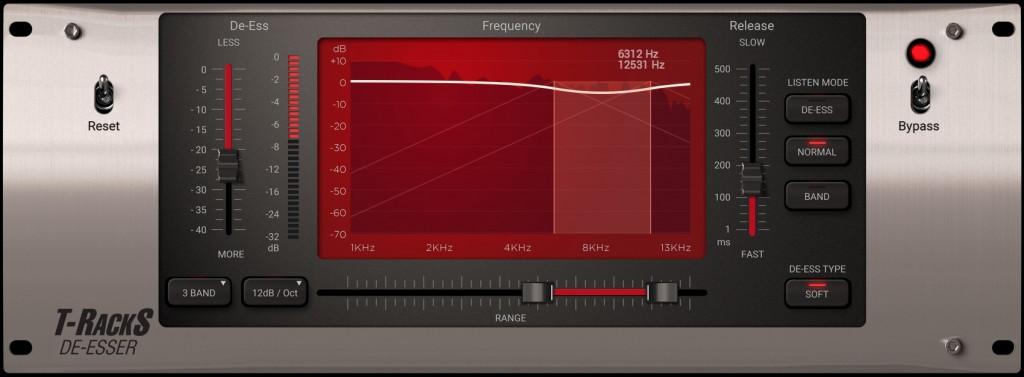
Task: Click the 1KHz axis label
Action: point(362,248)
